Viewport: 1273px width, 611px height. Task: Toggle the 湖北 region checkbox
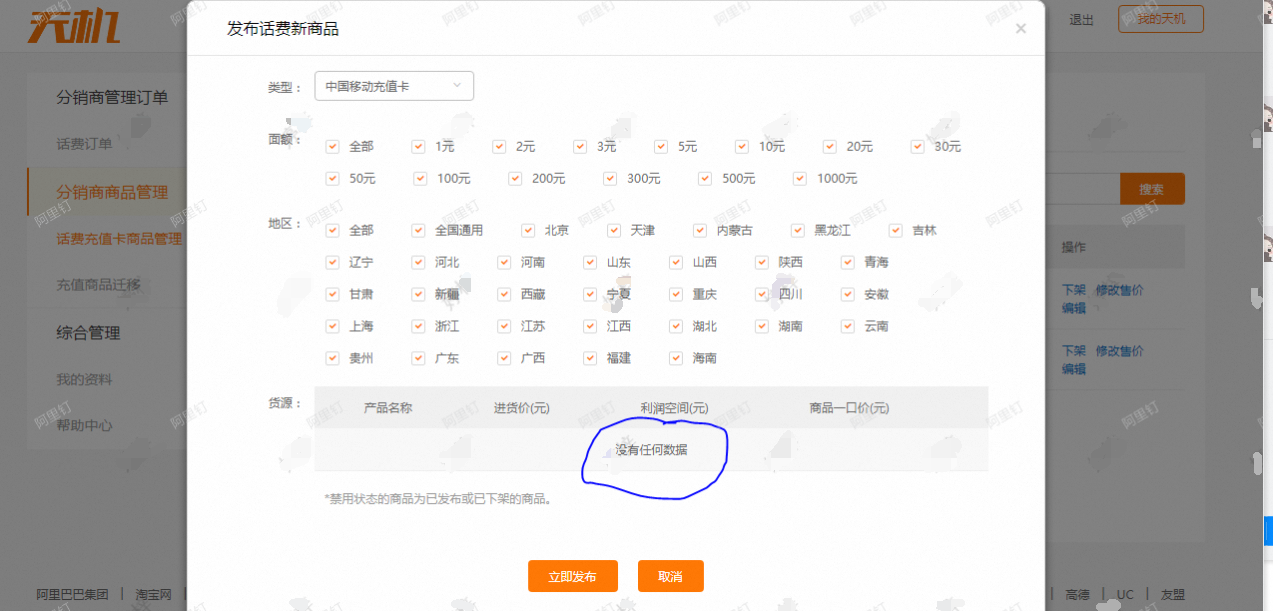click(676, 326)
